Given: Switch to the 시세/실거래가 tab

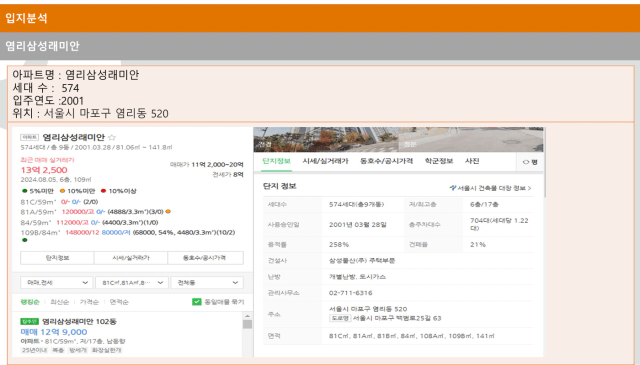Looking at the screenshot, I should 325,161.
